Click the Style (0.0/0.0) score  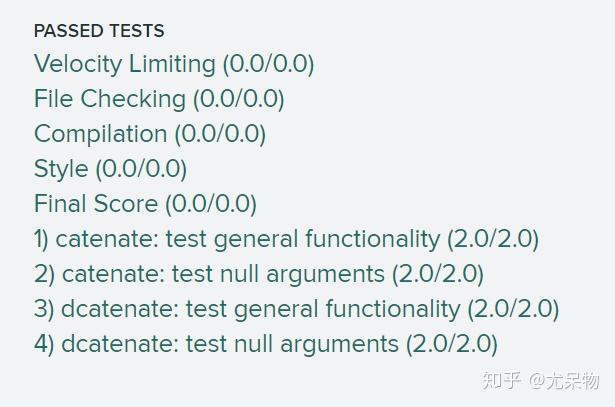click(140, 169)
